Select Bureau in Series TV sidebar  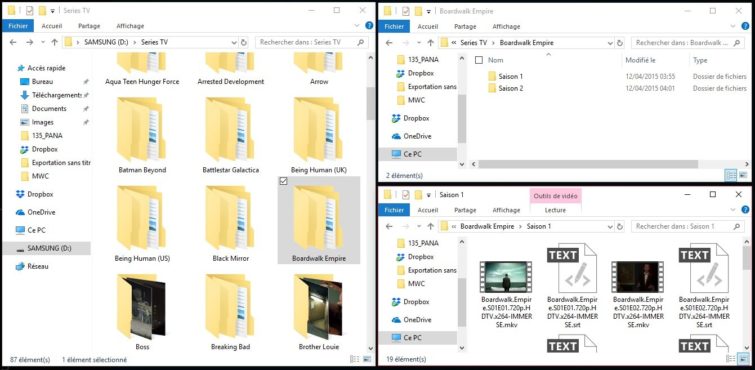[42, 81]
